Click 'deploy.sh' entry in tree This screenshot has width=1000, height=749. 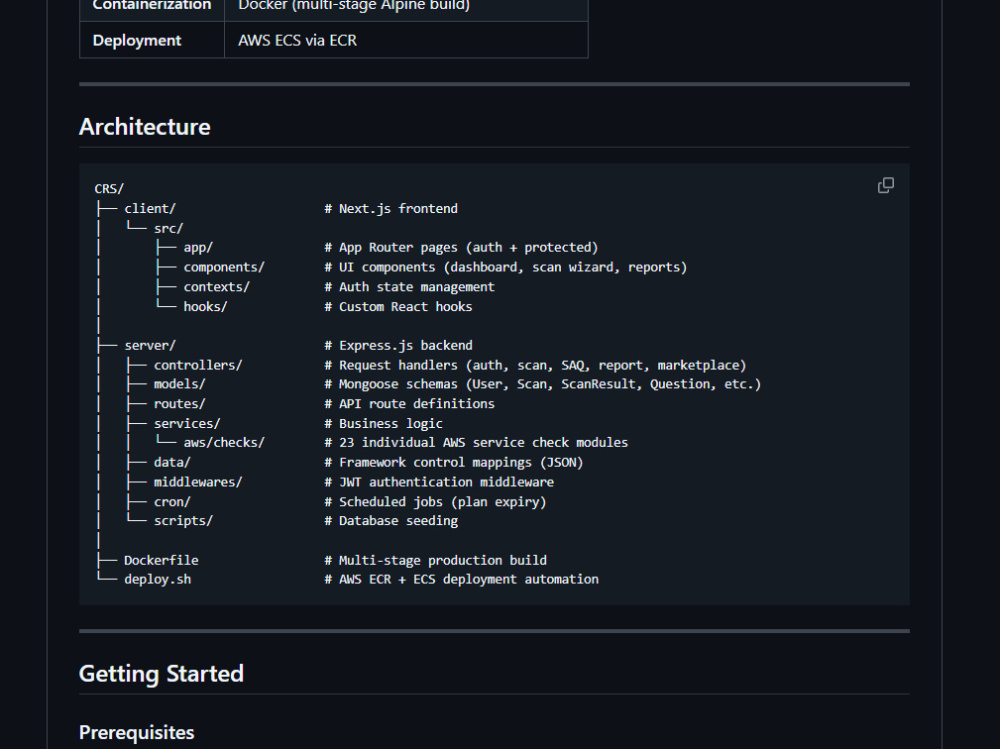[158, 579]
